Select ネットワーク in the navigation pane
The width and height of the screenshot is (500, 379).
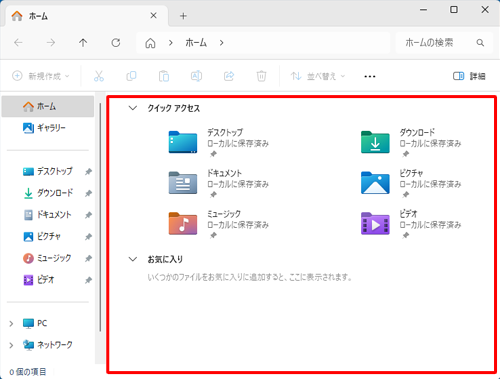tap(48, 345)
